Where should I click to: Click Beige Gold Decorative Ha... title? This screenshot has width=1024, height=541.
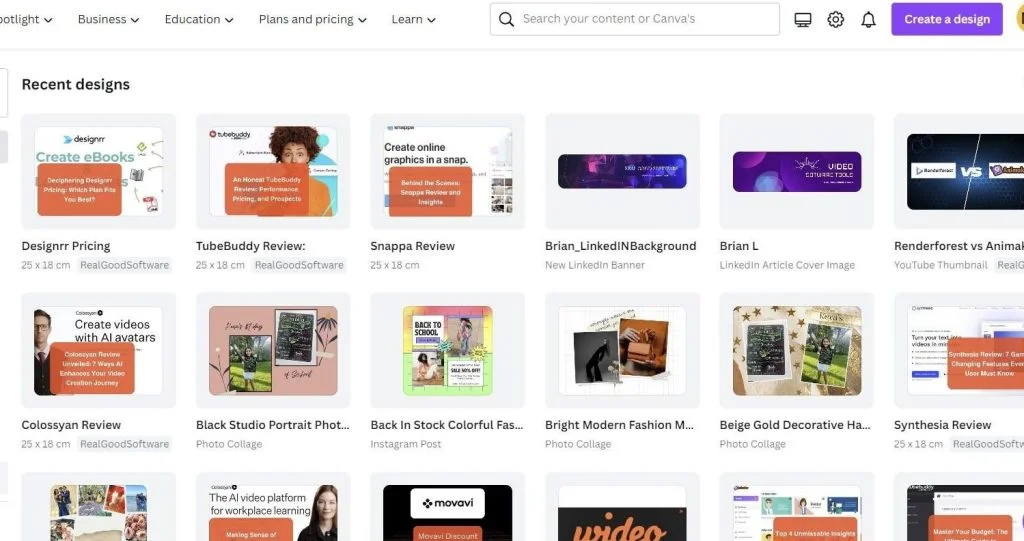[795, 425]
